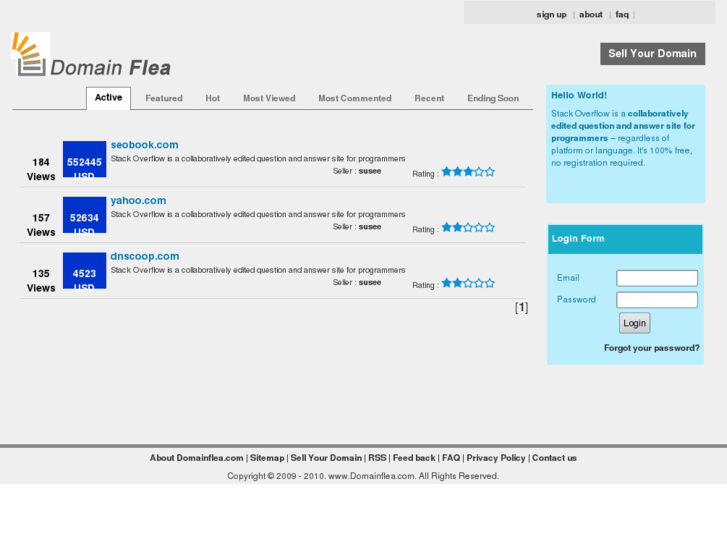Open the Hot tab
This screenshot has width=727, height=545.
pyautogui.click(x=213, y=98)
